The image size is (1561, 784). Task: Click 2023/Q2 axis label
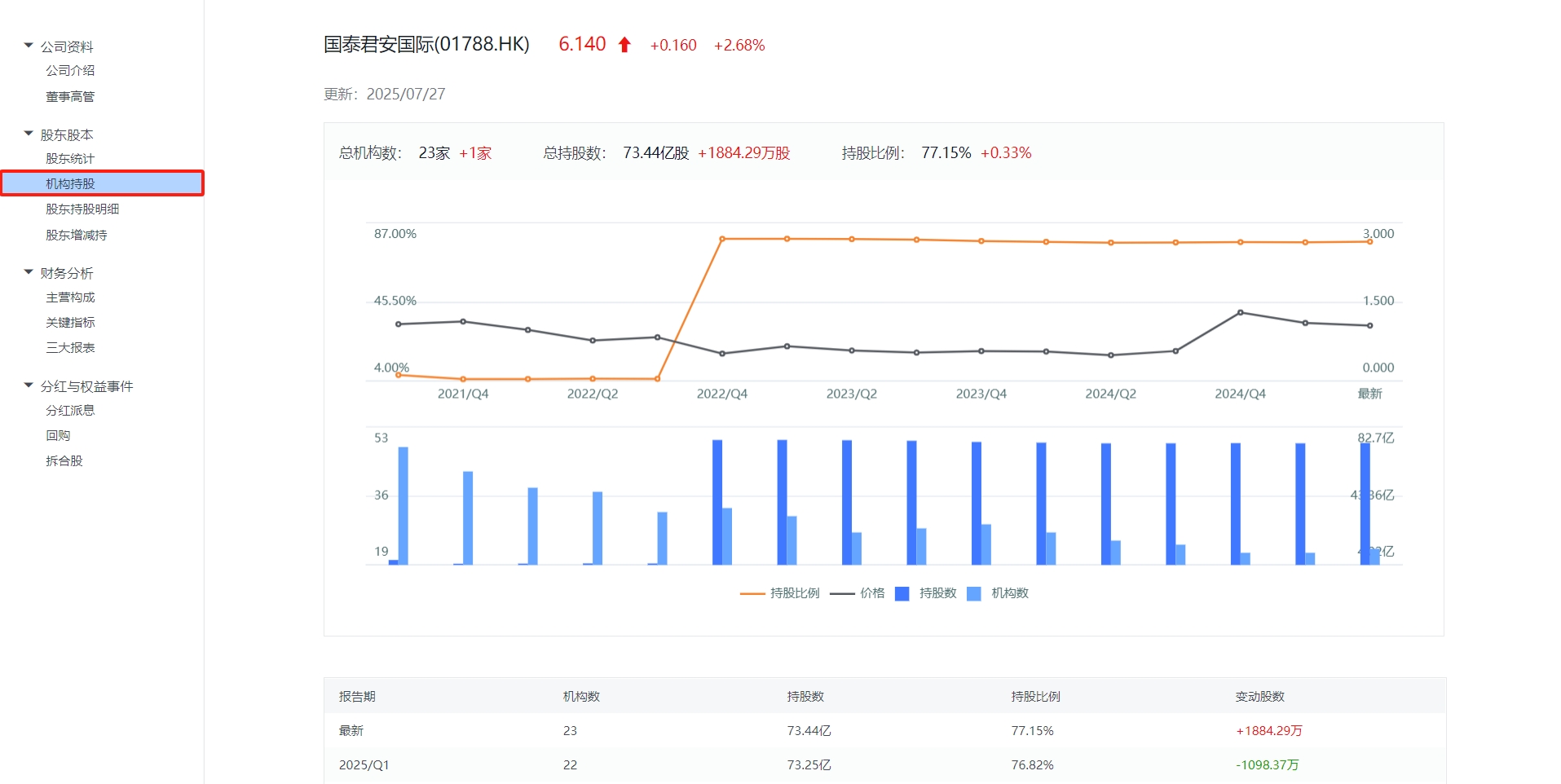pos(852,394)
